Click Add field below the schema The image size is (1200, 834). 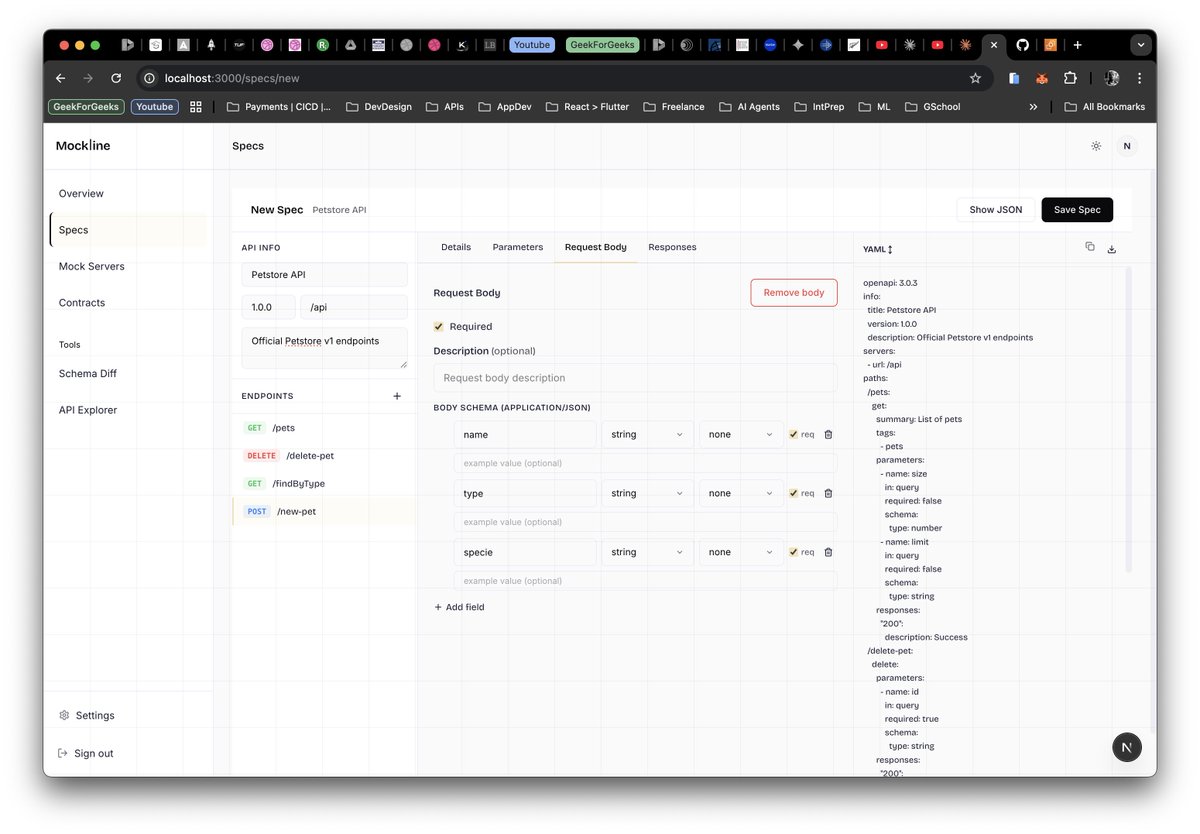(459, 607)
